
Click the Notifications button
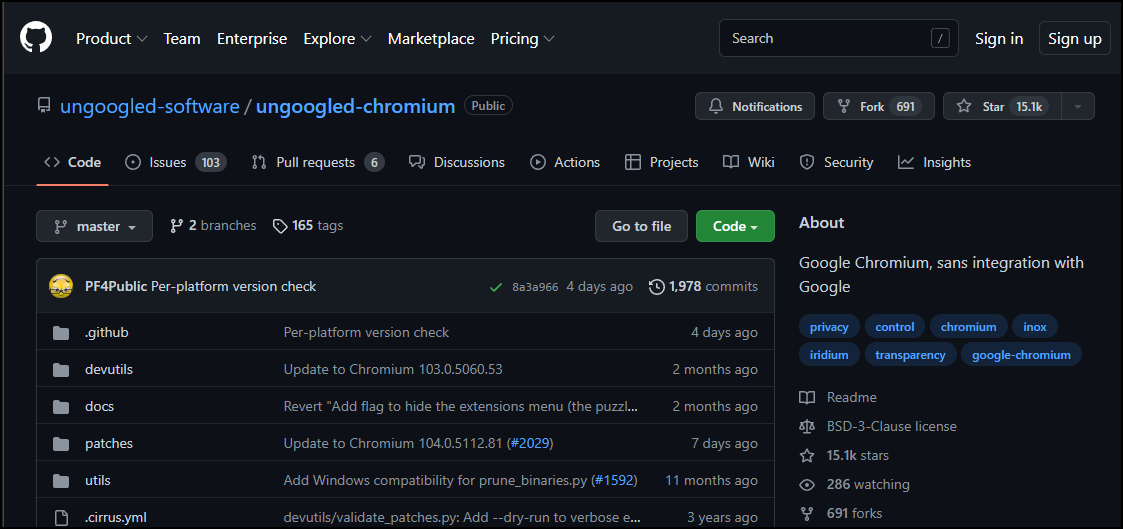(755, 107)
